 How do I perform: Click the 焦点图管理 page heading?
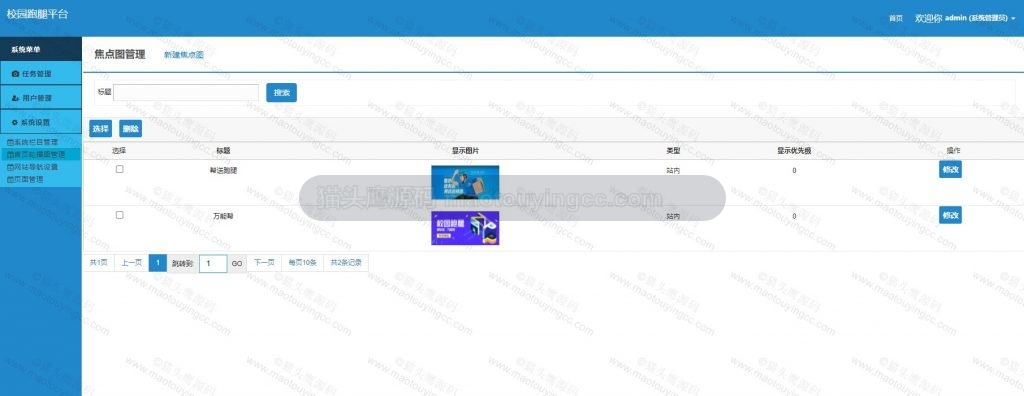coord(120,54)
